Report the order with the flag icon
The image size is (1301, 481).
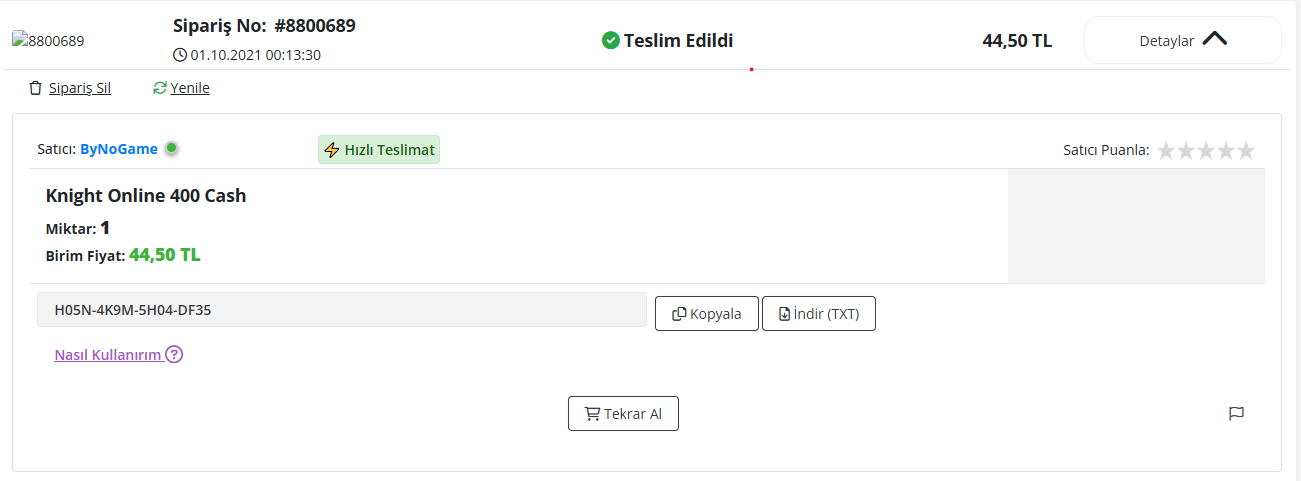[x=1236, y=413]
